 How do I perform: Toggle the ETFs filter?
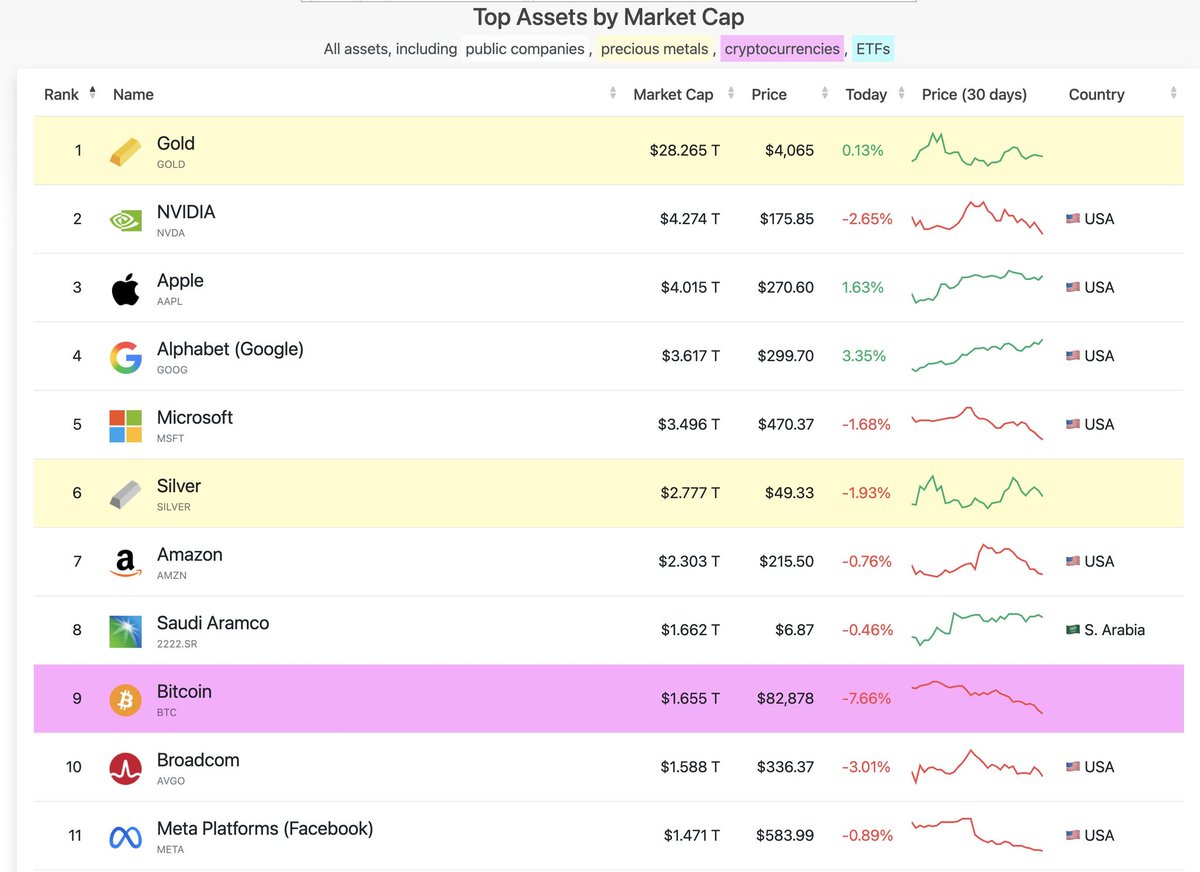click(872, 49)
